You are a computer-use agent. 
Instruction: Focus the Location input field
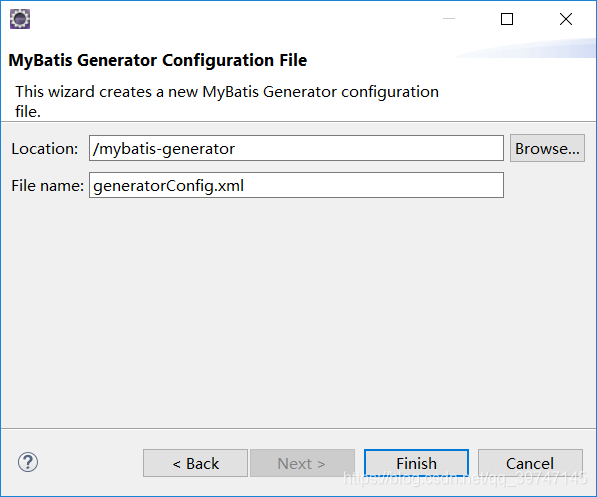click(x=296, y=148)
